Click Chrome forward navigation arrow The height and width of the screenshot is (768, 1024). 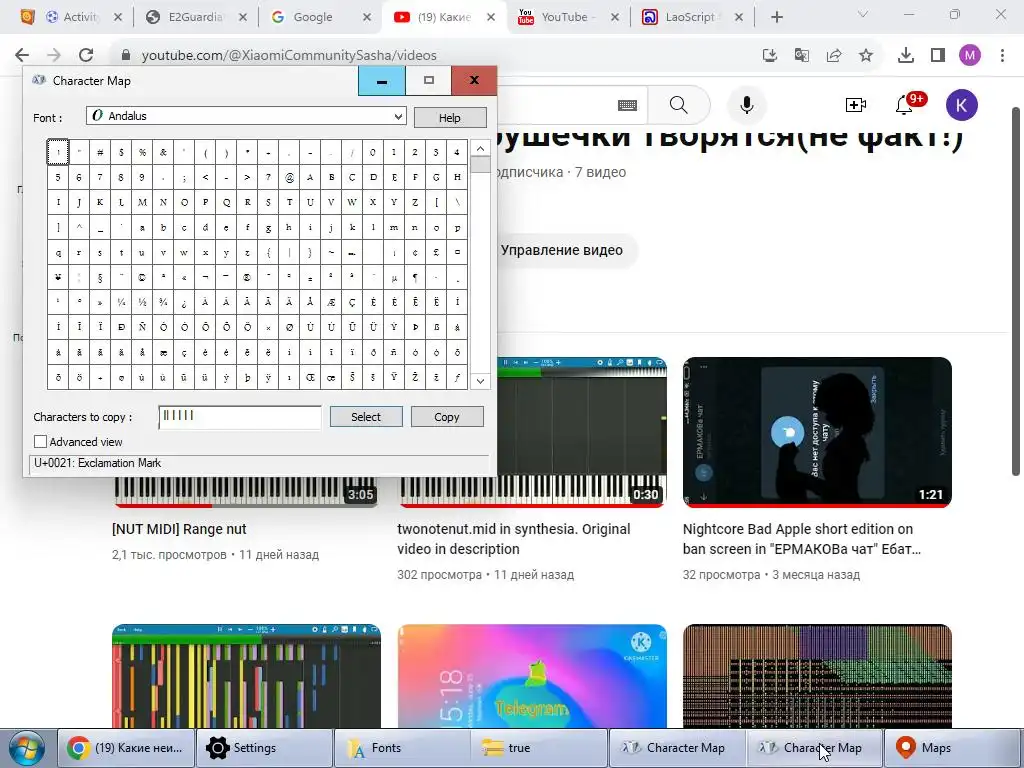pos(54,56)
